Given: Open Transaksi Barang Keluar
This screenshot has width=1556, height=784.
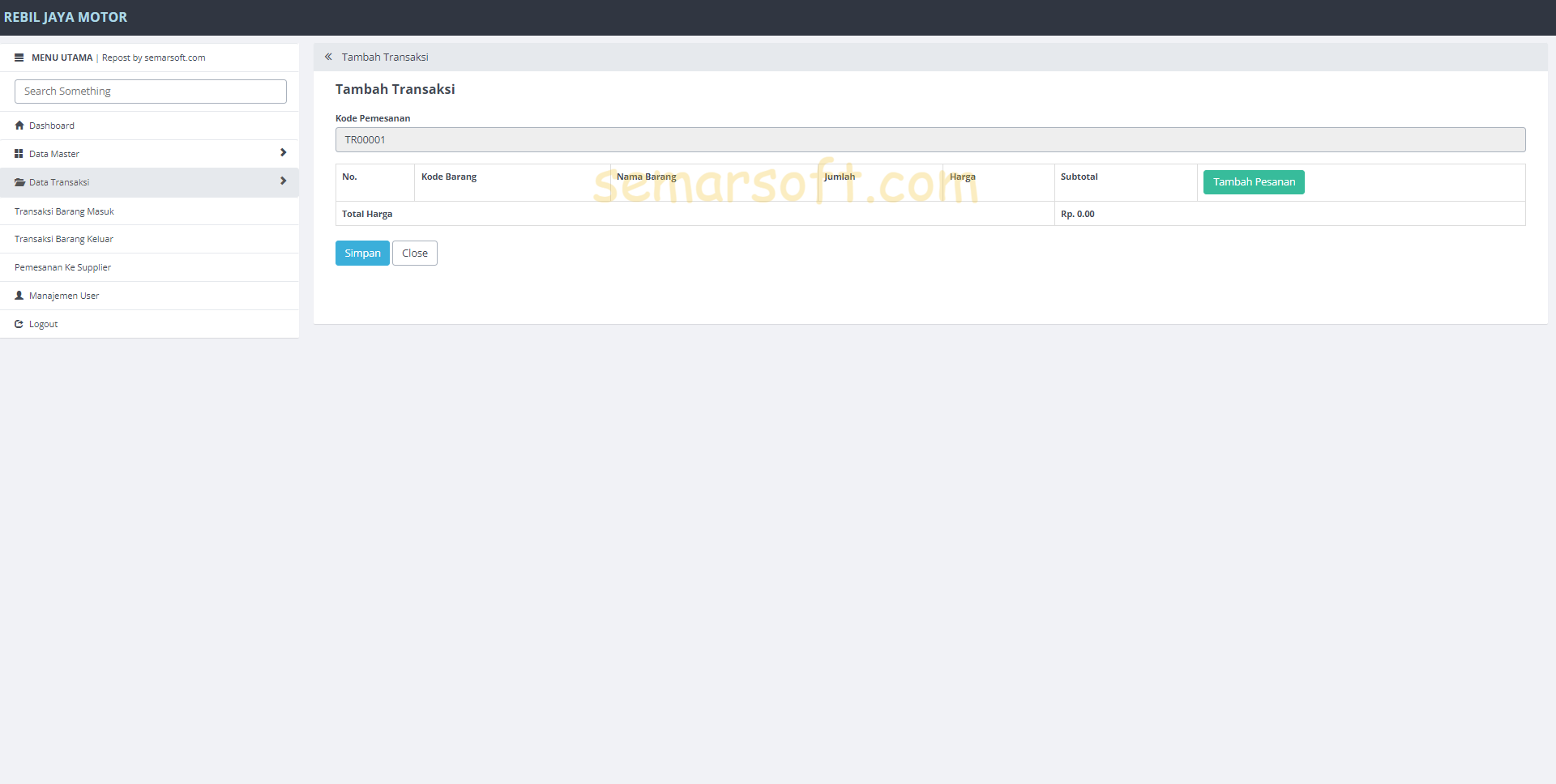Looking at the screenshot, I should pos(63,239).
